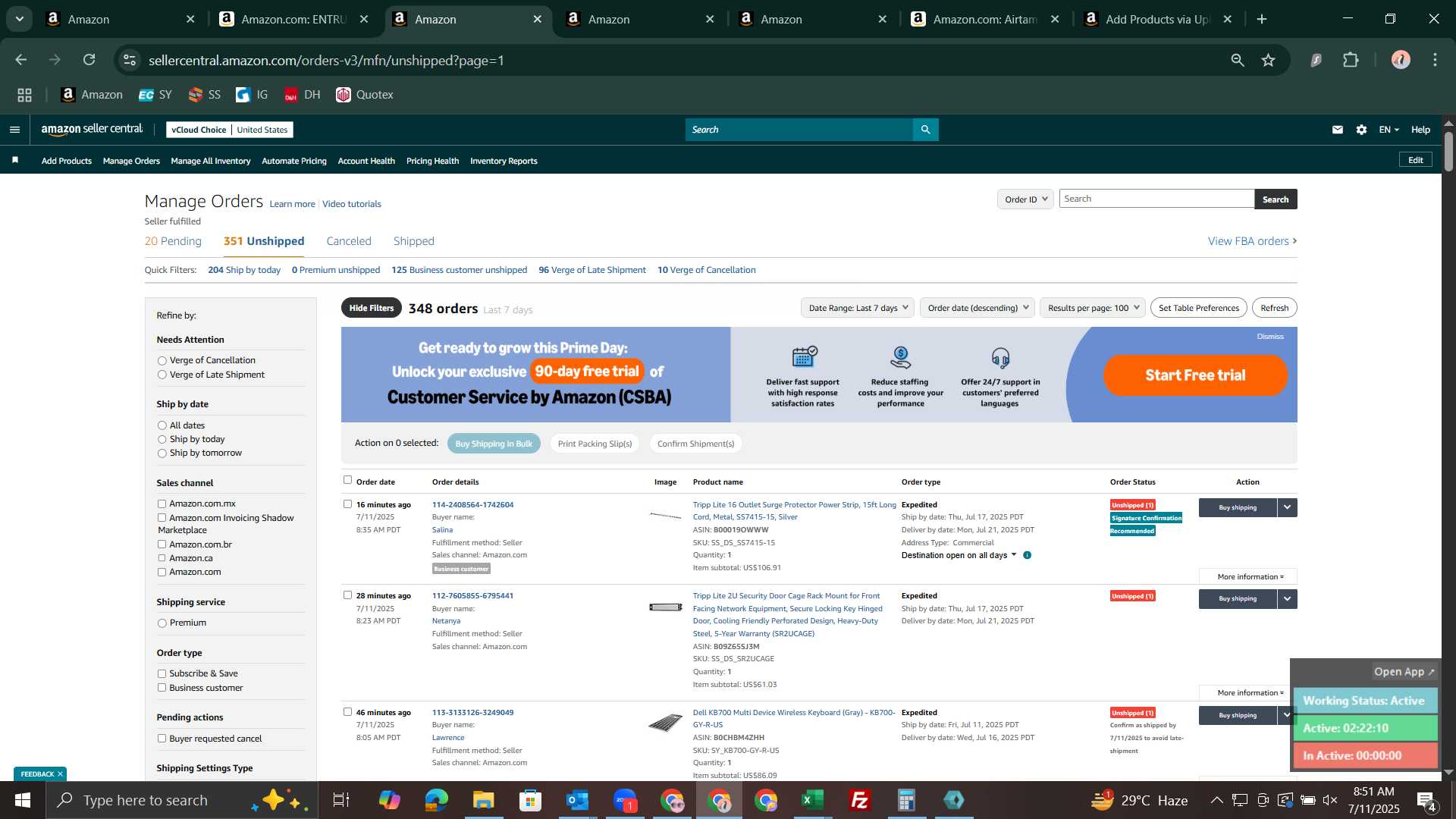Image resolution: width=1456 pixels, height=819 pixels.
Task: Select Verge of Cancellation radio filter
Action: [162, 361]
